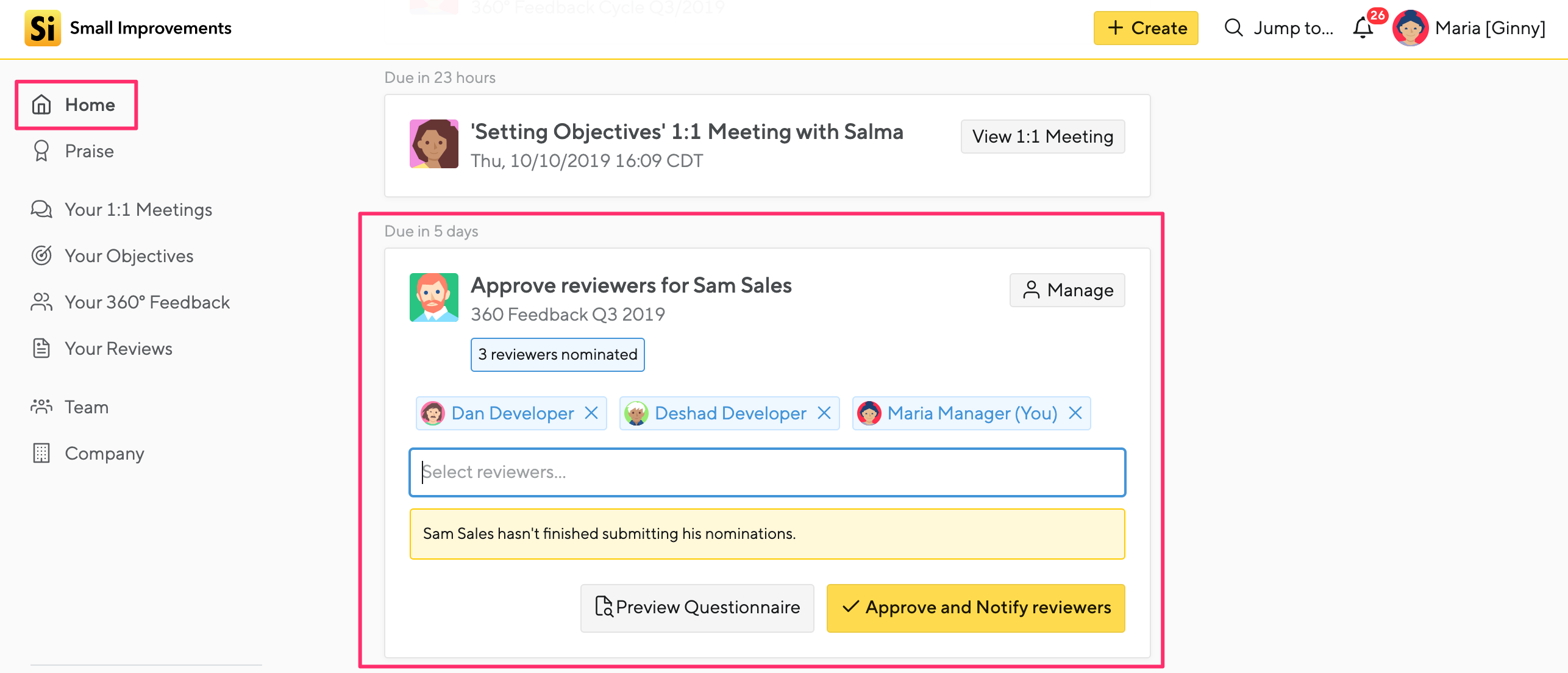The image size is (1568, 673).
Task: Open Jump to... search
Action: click(x=1278, y=28)
